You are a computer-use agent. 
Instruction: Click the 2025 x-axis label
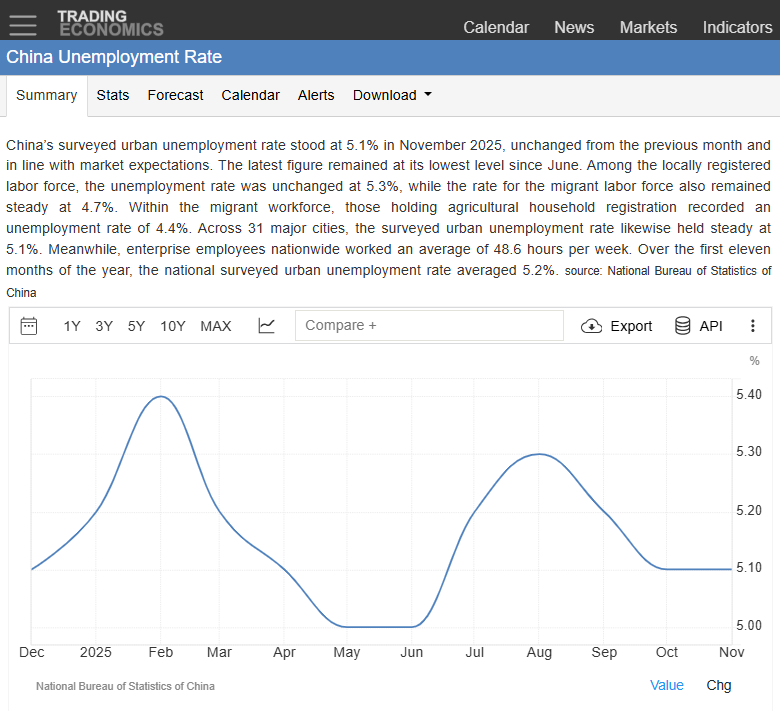coord(96,652)
